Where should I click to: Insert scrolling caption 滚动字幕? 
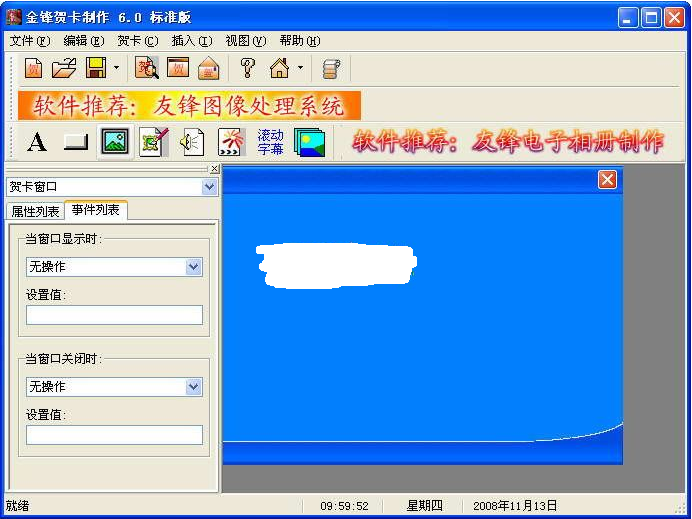[271, 142]
